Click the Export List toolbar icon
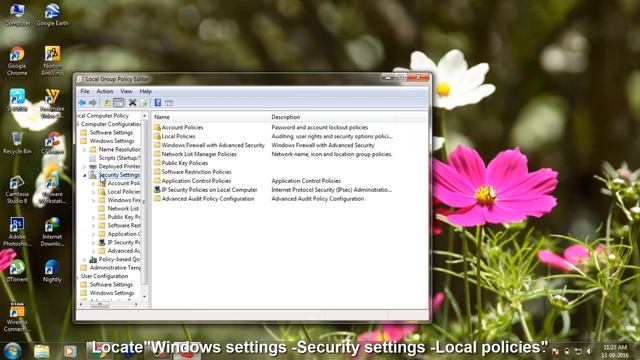Viewport: 640px width, 360px height. (x=144, y=103)
